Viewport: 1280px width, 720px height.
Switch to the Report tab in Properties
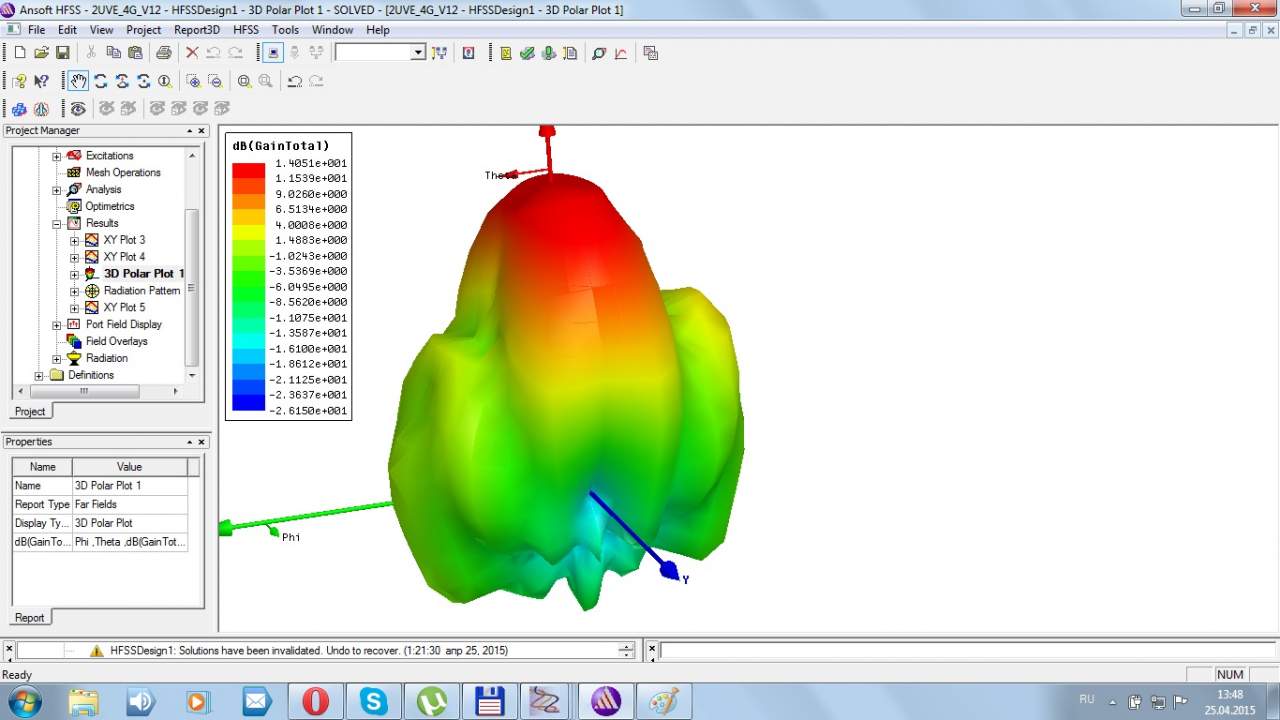point(29,618)
